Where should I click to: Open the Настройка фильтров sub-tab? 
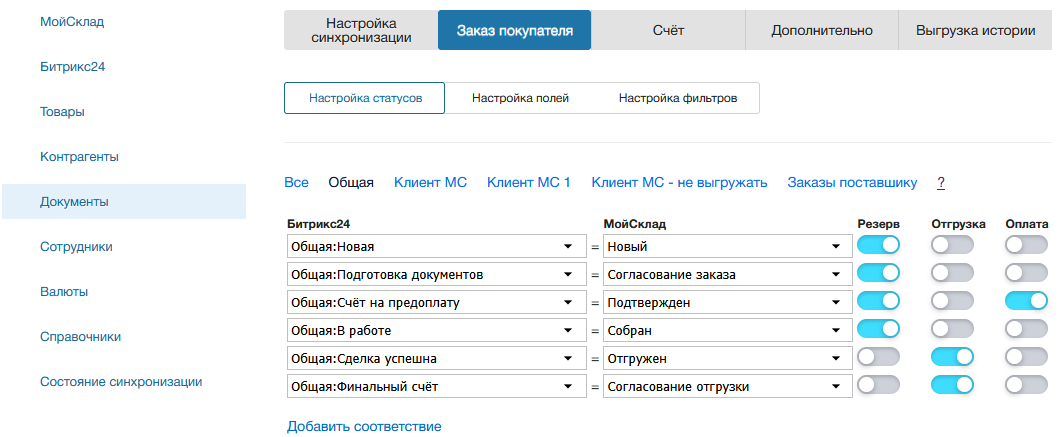(x=678, y=98)
